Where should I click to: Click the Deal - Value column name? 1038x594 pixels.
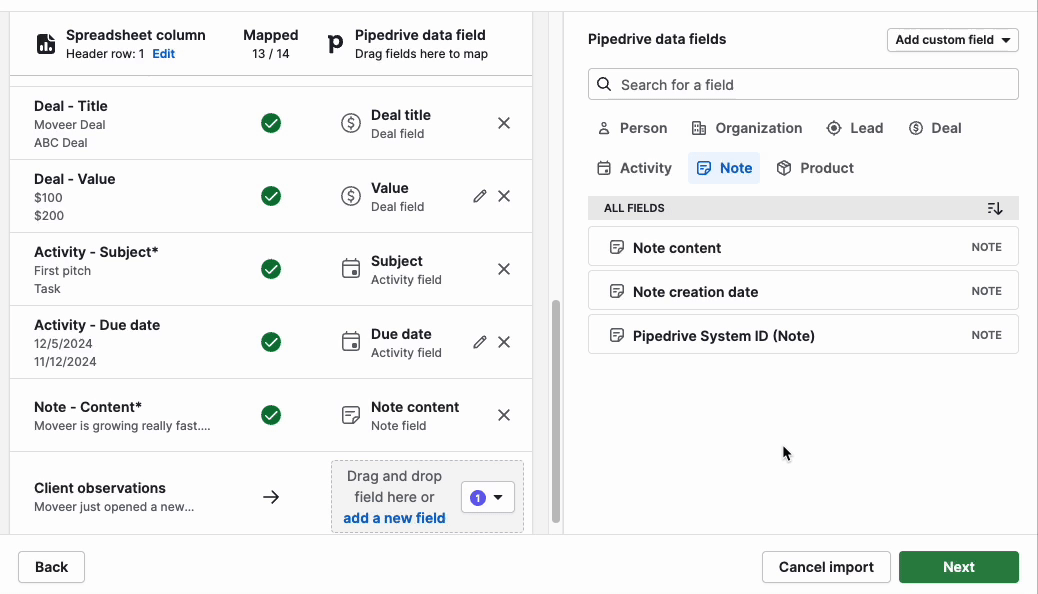(x=75, y=179)
